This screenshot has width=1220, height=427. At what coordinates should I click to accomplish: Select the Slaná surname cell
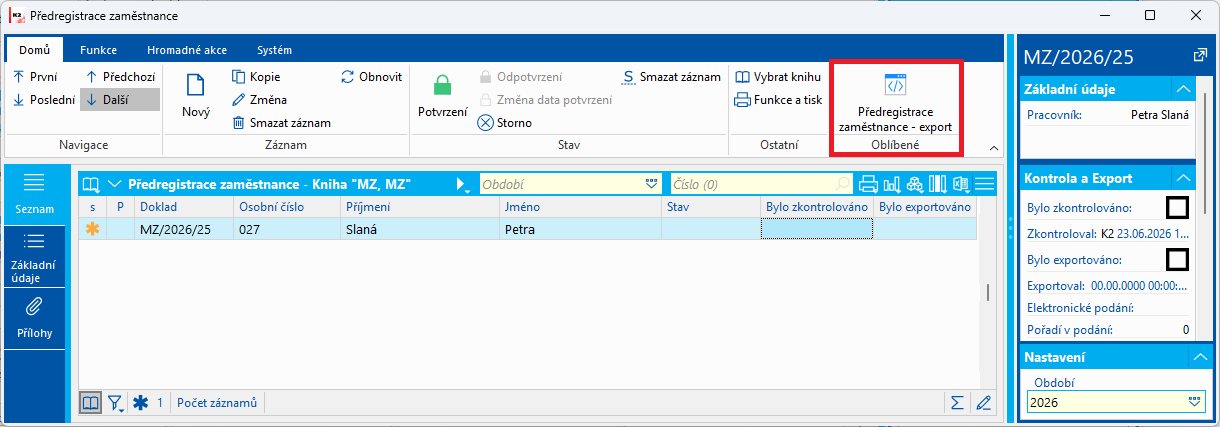pyautogui.click(x=420, y=229)
